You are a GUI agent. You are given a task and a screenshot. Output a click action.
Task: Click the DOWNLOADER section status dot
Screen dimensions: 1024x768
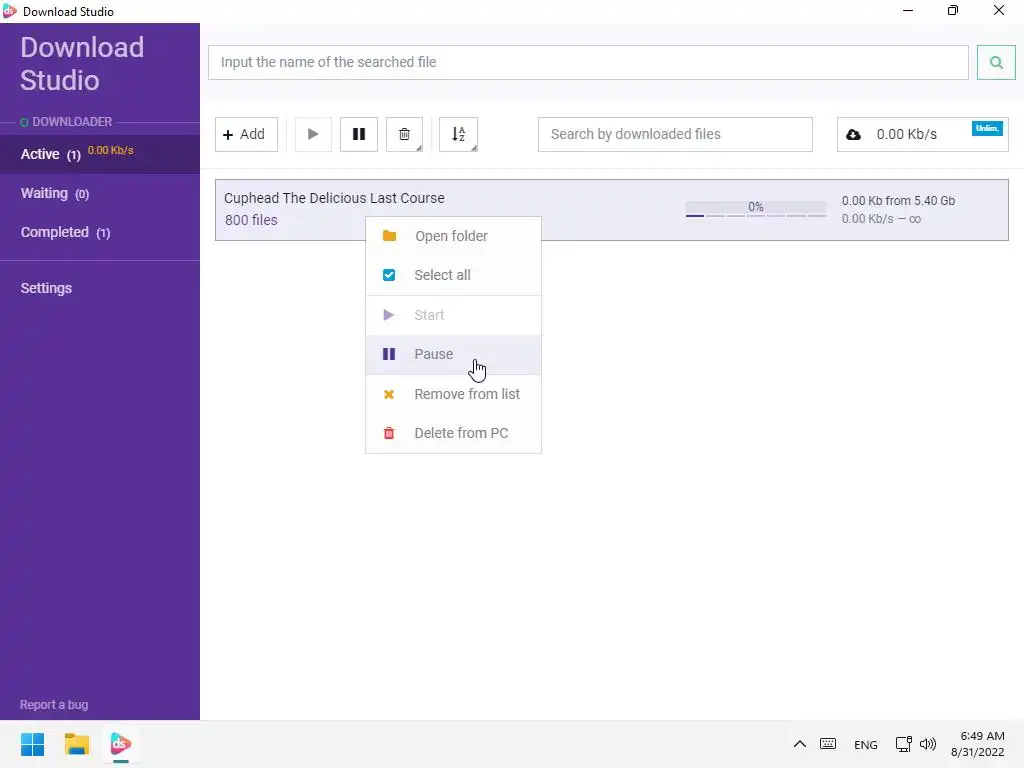[24, 122]
